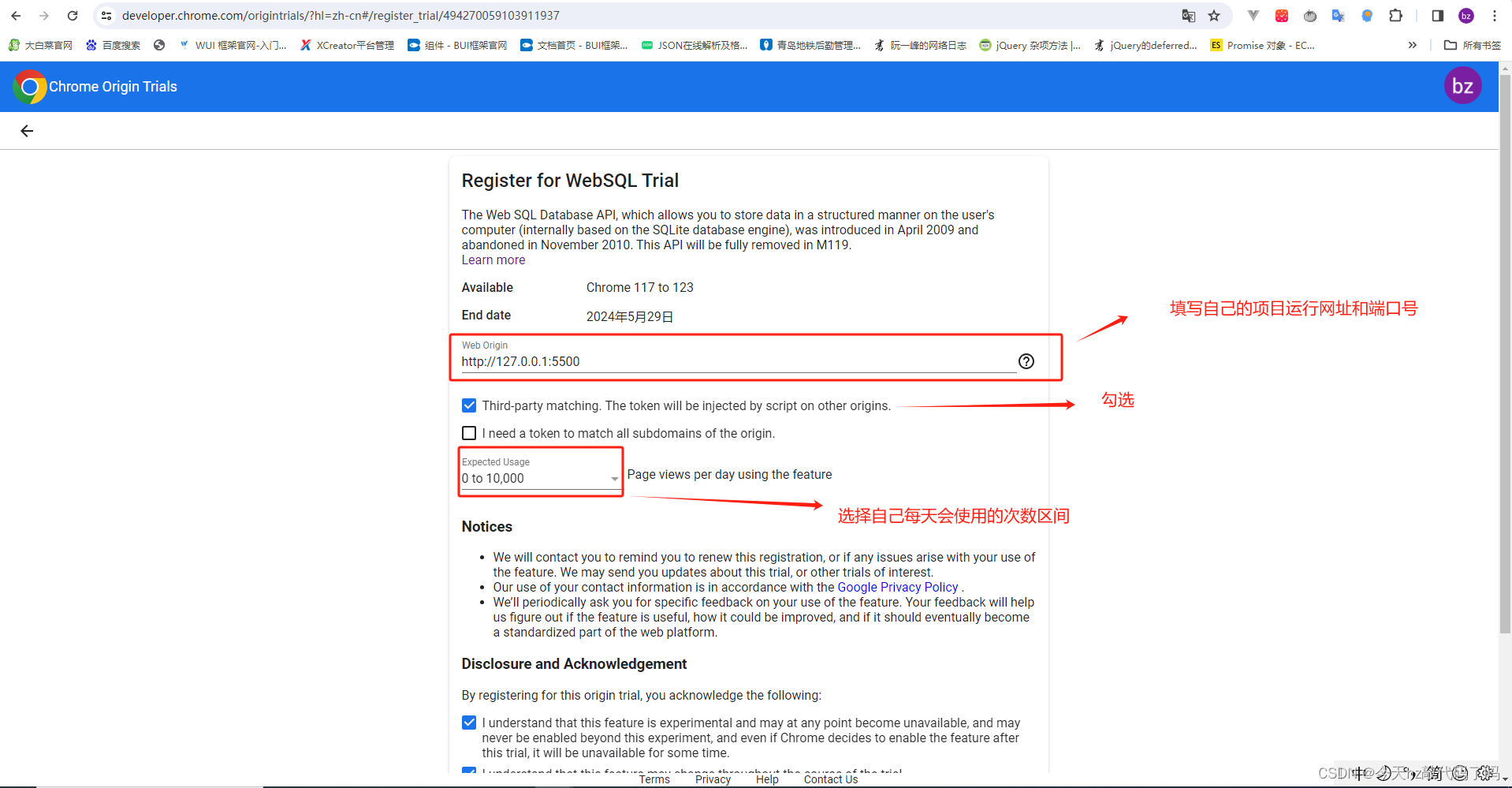1512x788 pixels.
Task: Open the 百度搜索 bookmark
Action: 113,45
